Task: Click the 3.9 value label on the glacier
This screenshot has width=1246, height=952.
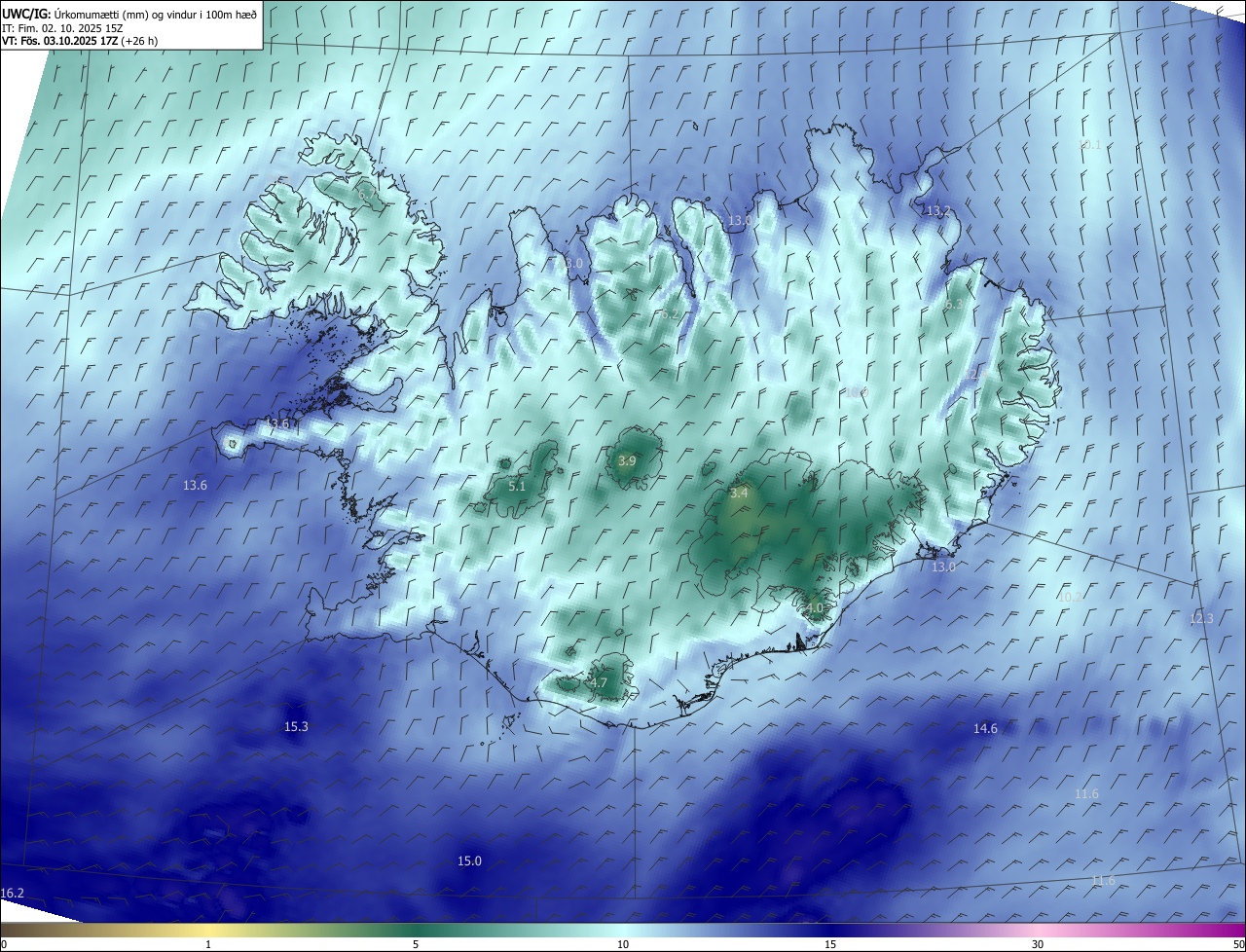Action: coord(627,461)
